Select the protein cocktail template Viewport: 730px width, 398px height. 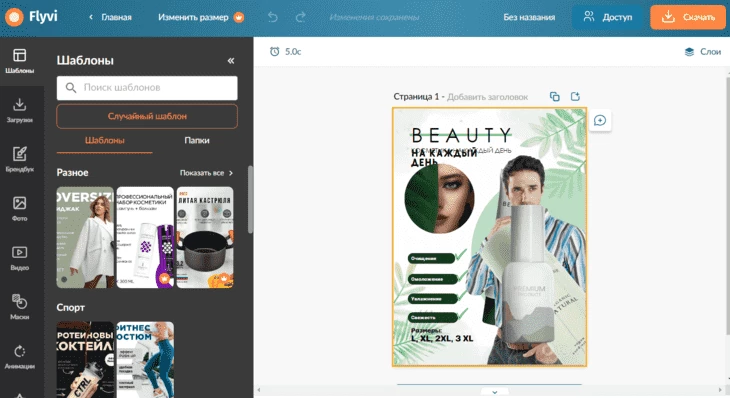point(85,359)
